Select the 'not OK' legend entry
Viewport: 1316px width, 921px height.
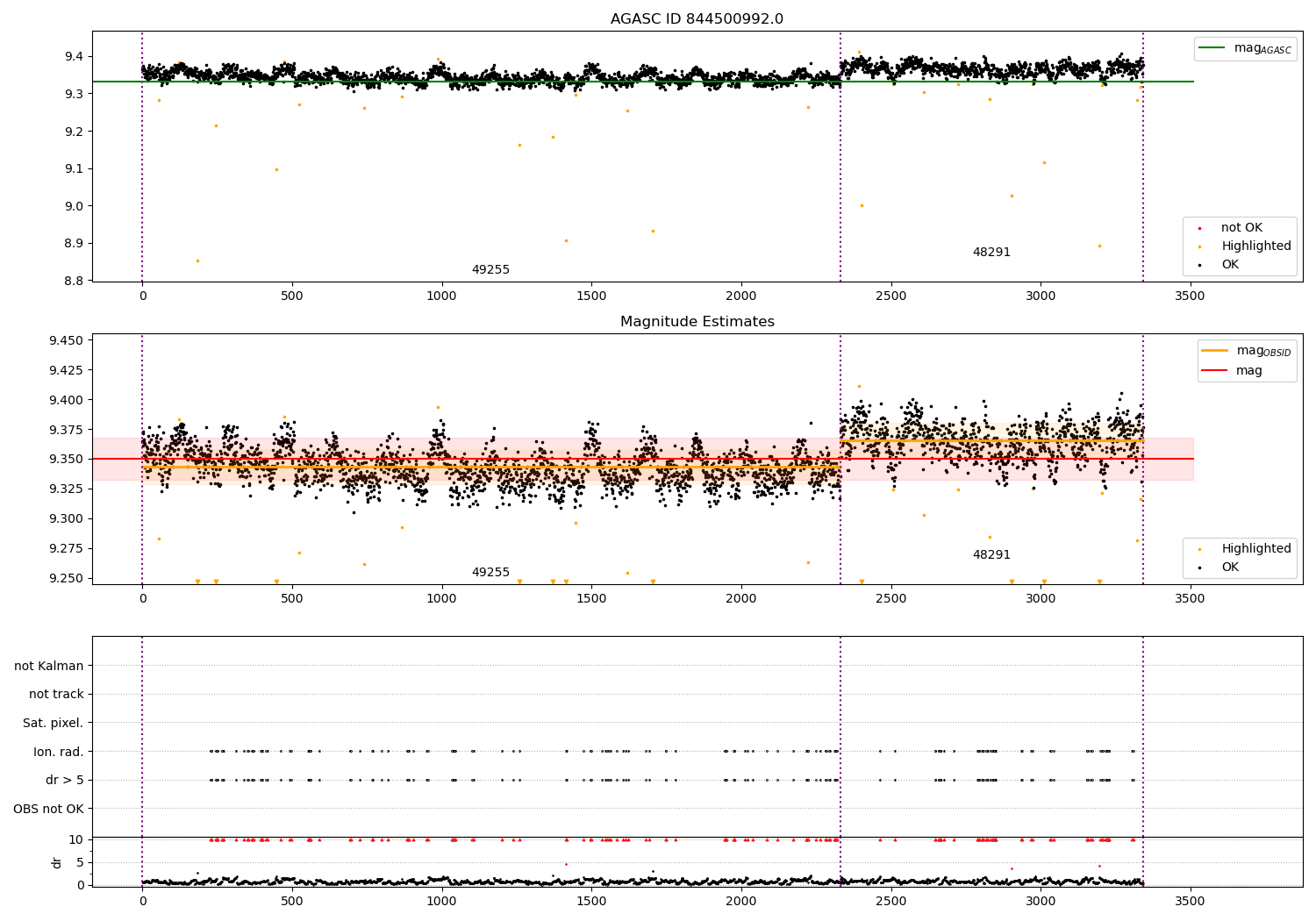[x=1241, y=228]
